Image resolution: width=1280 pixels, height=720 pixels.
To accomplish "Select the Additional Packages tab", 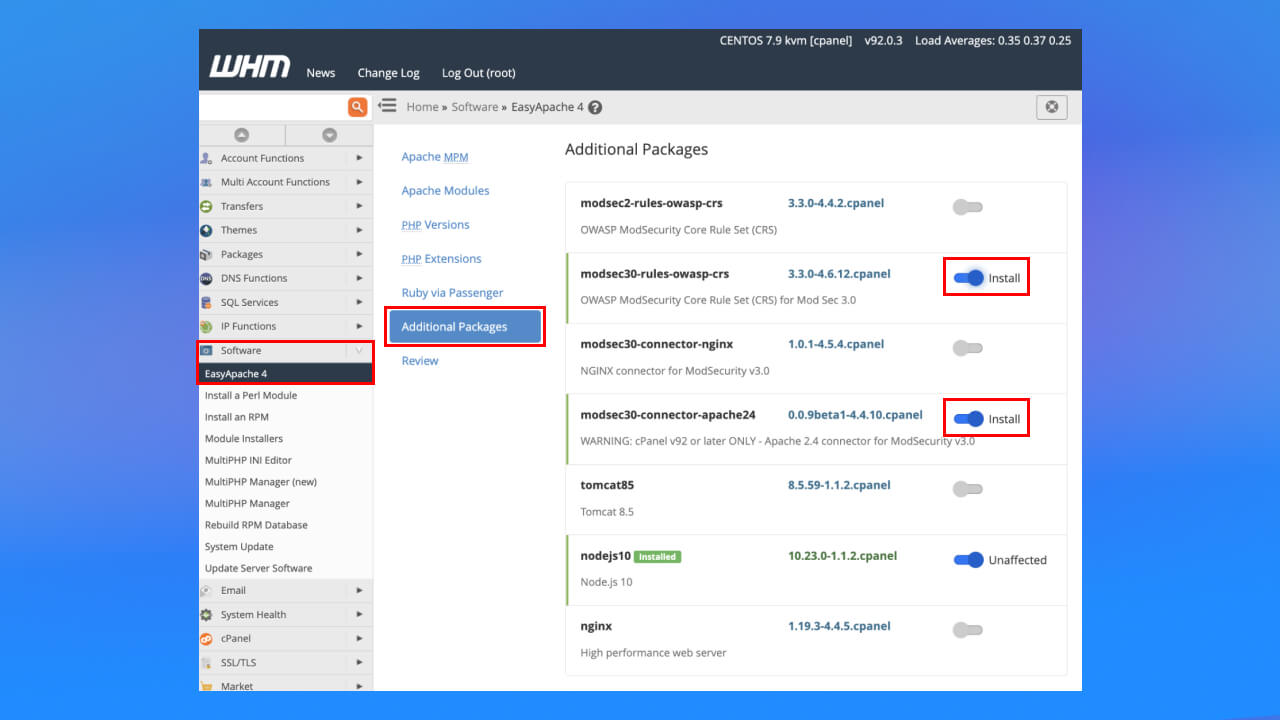I will (464, 327).
